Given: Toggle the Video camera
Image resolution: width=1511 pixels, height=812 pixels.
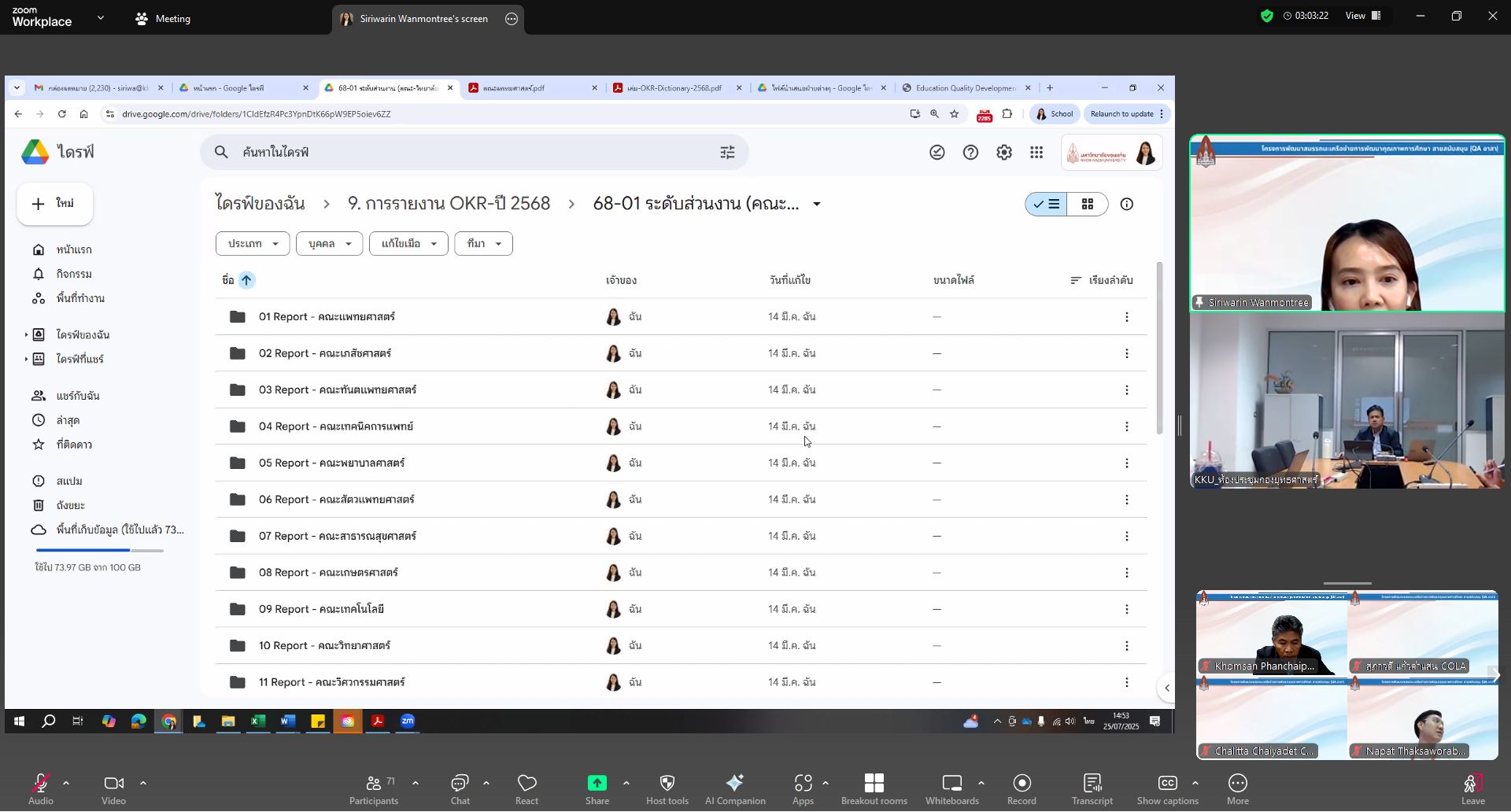Looking at the screenshot, I should pyautogui.click(x=113, y=789).
